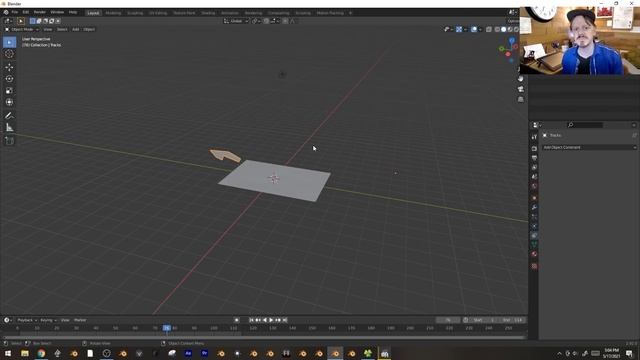This screenshot has height=360, width=640.
Task: Open the Texture properties tab
Action: pyautogui.click(x=534, y=266)
